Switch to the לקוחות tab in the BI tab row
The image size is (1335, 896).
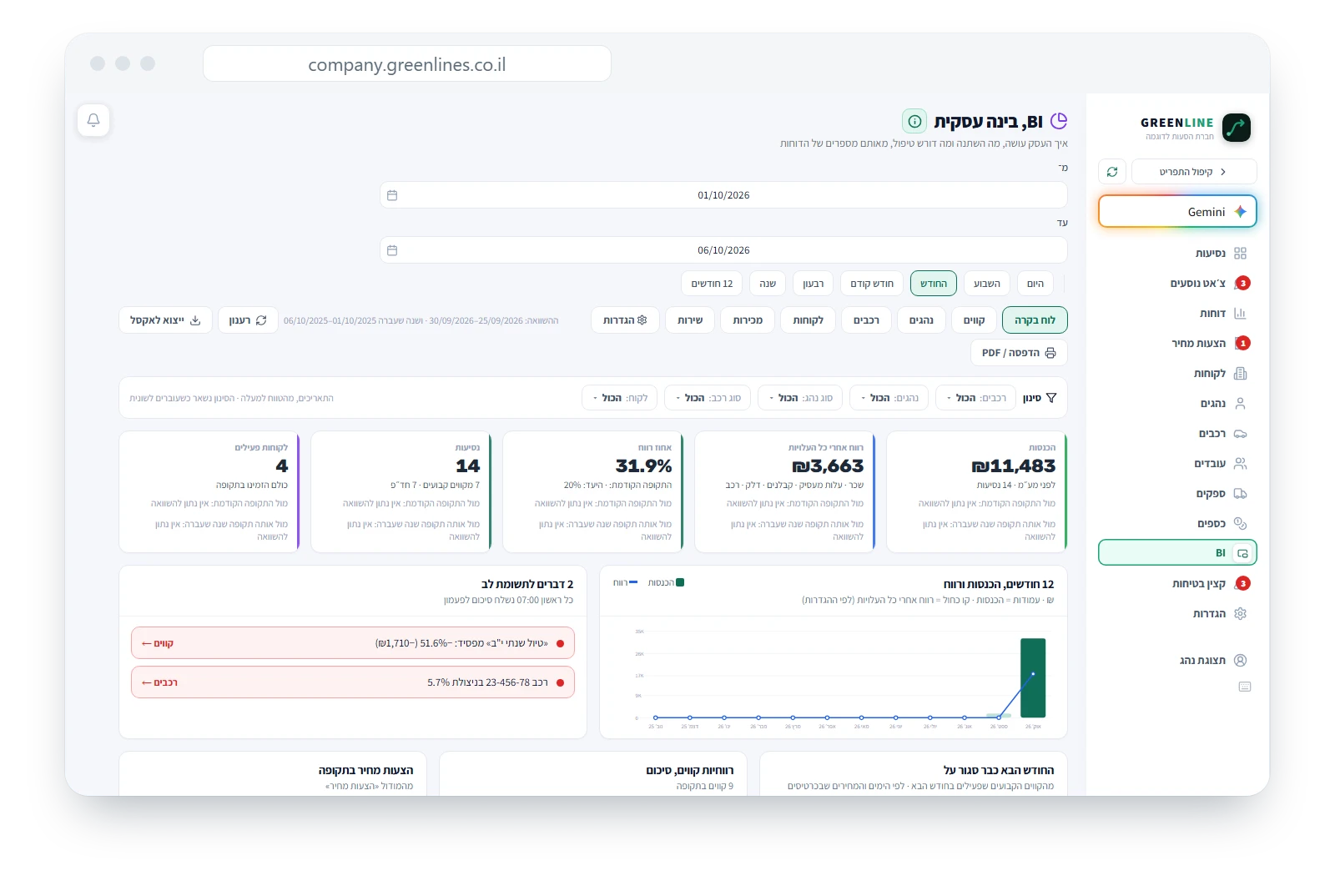(x=808, y=320)
